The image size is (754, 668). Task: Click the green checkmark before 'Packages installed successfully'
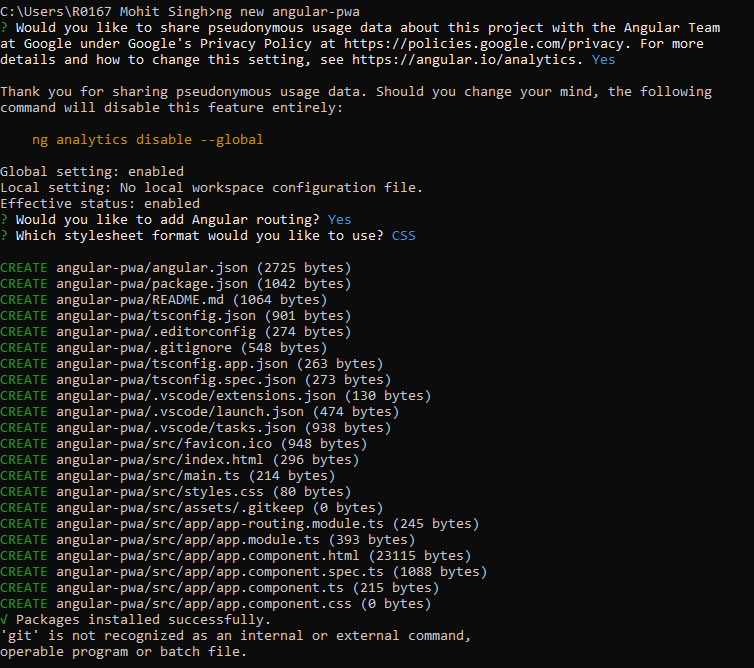tap(5, 619)
